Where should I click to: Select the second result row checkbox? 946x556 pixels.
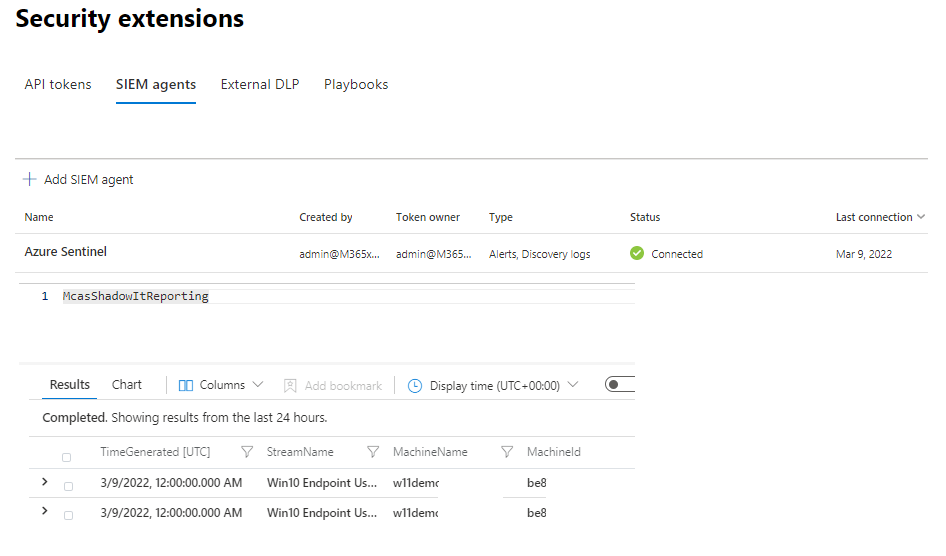[68, 515]
